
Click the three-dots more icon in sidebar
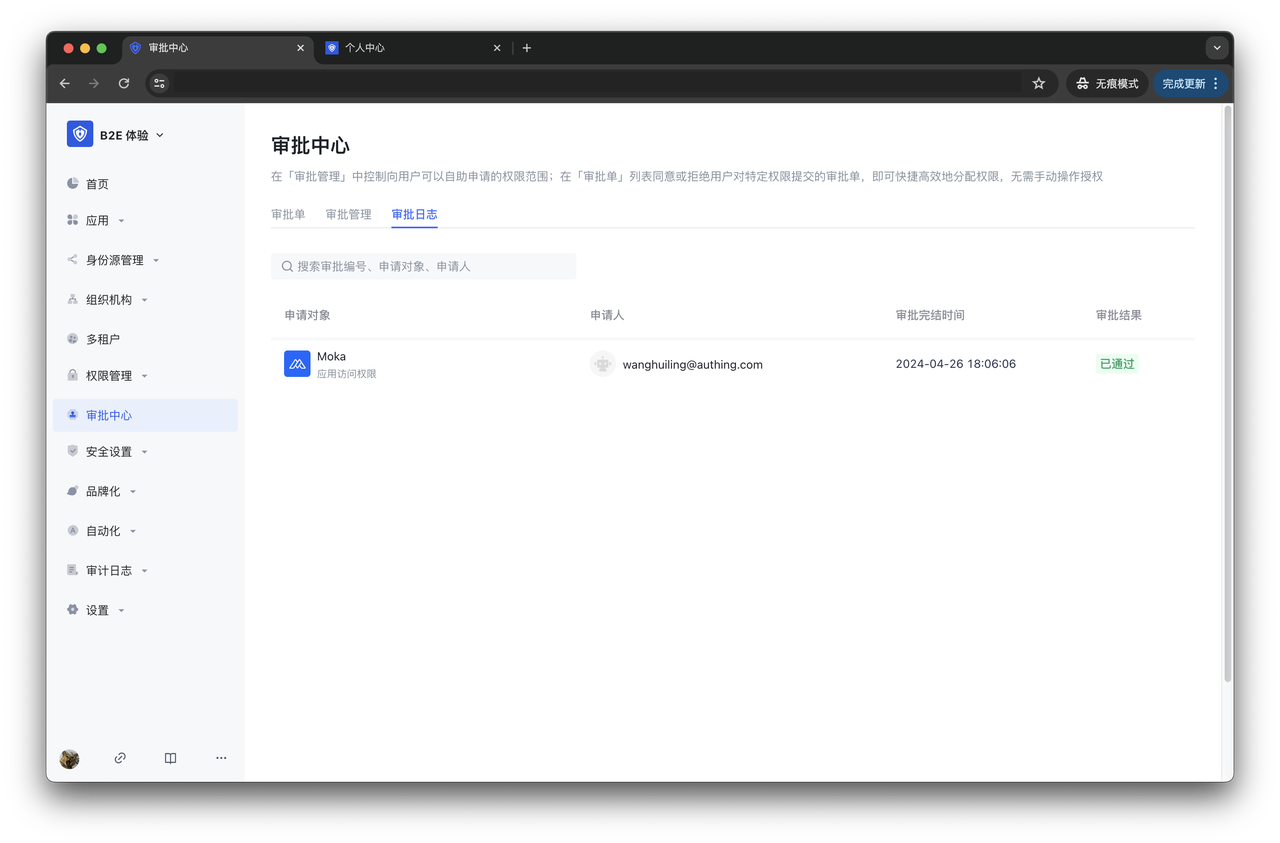[x=221, y=758]
